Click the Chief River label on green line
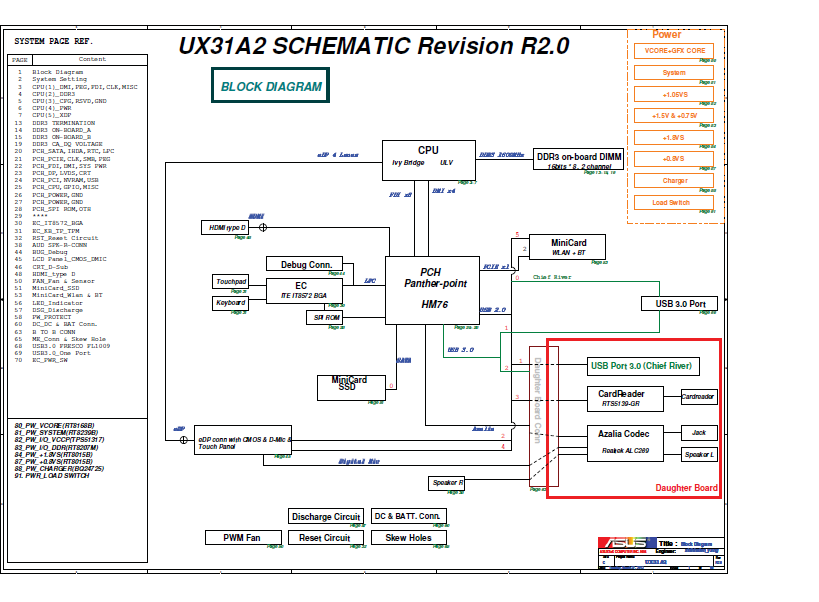The image size is (819, 602). point(552,277)
